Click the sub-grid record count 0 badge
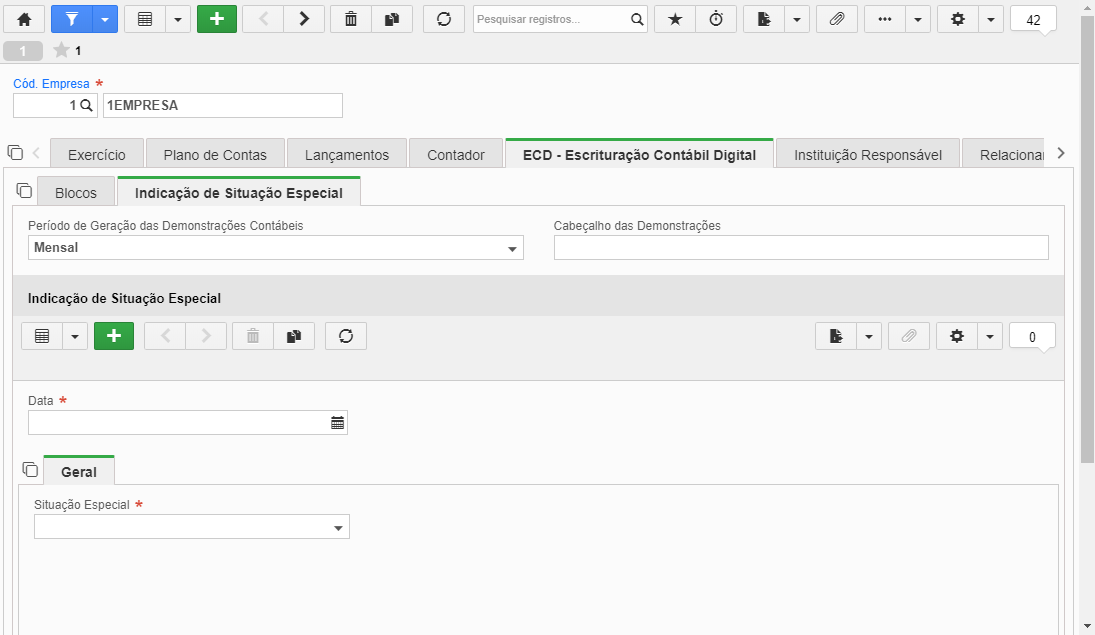 coord(1032,337)
